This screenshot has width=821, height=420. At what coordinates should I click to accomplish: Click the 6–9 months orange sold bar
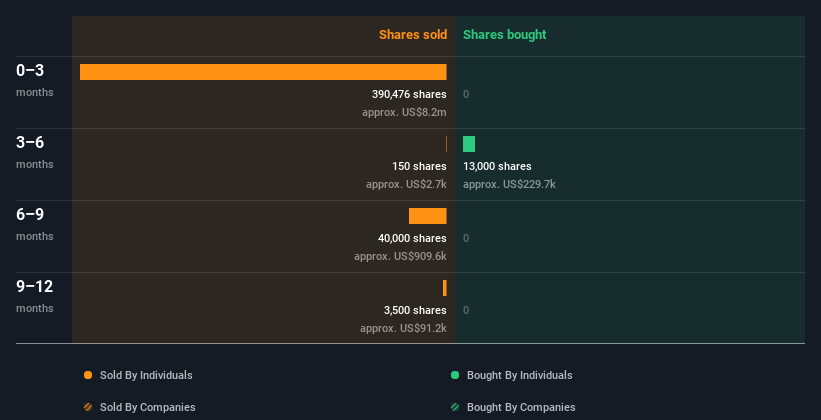[428, 216]
